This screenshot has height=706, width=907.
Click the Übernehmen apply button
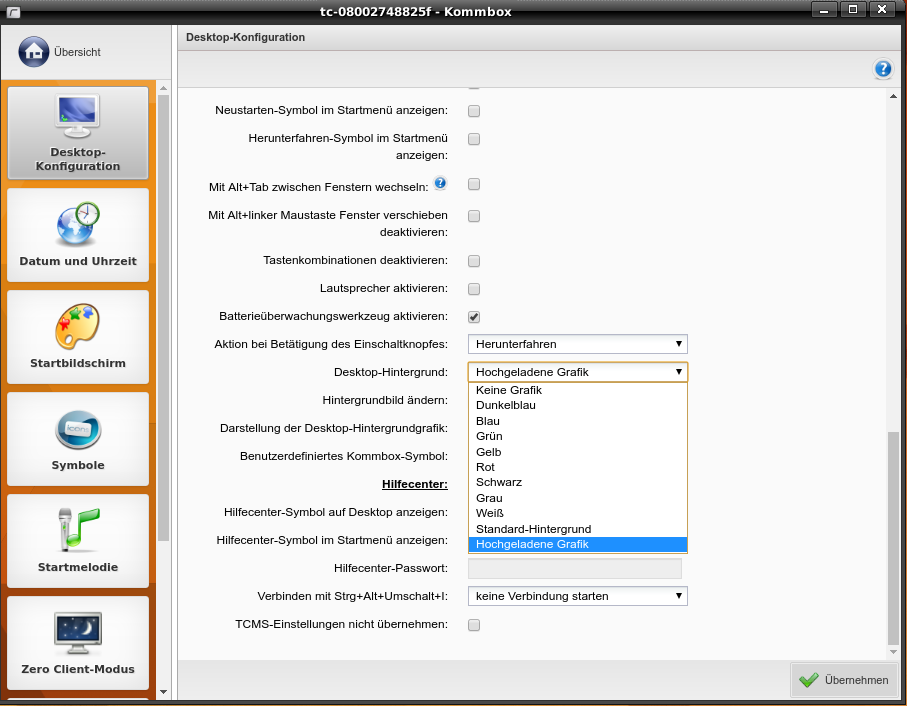[844, 680]
